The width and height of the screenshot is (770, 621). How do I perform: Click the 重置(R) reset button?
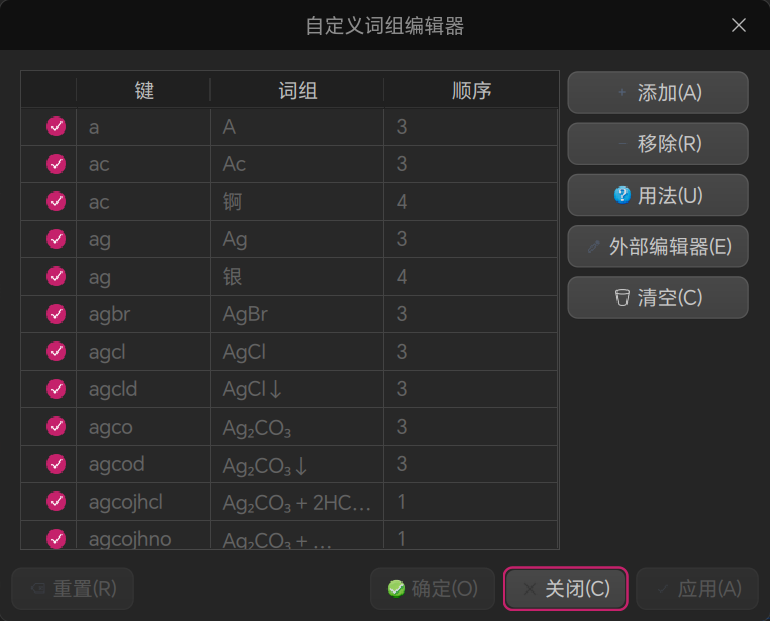click(x=72, y=589)
